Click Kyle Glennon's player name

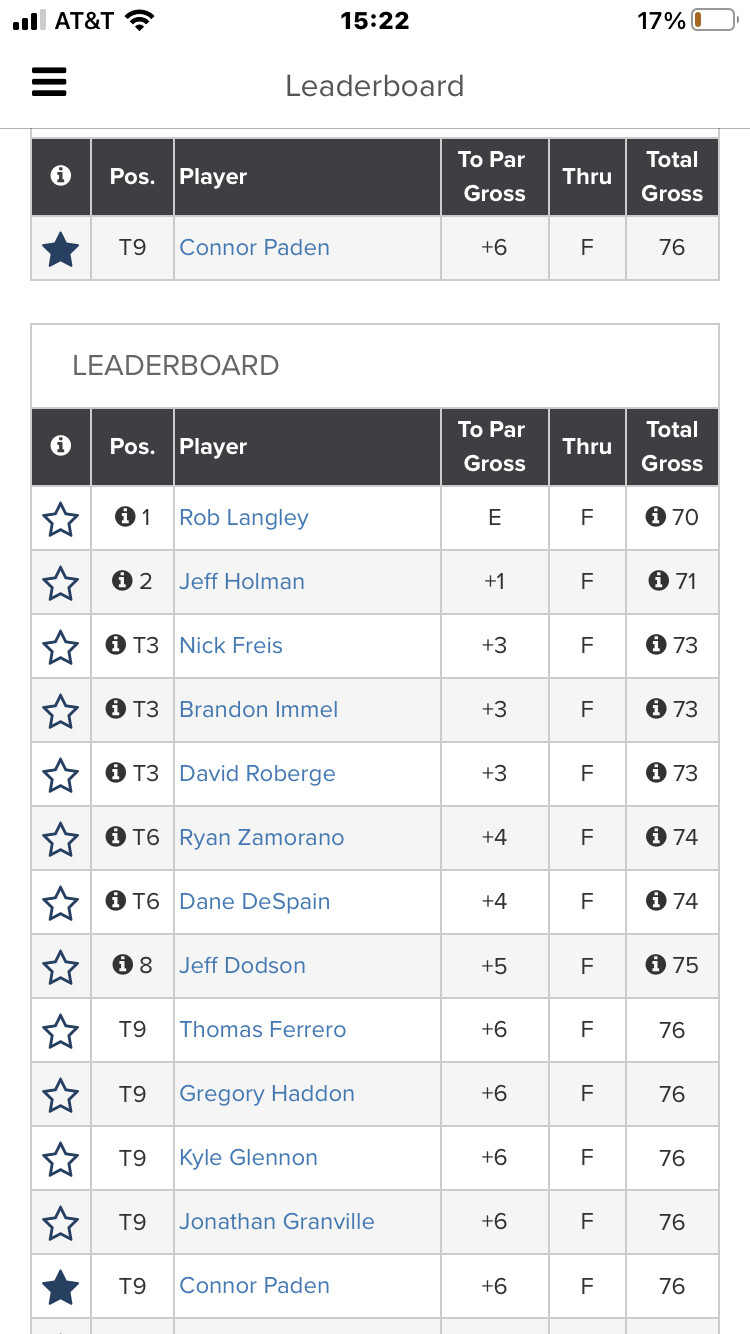coord(248,1157)
